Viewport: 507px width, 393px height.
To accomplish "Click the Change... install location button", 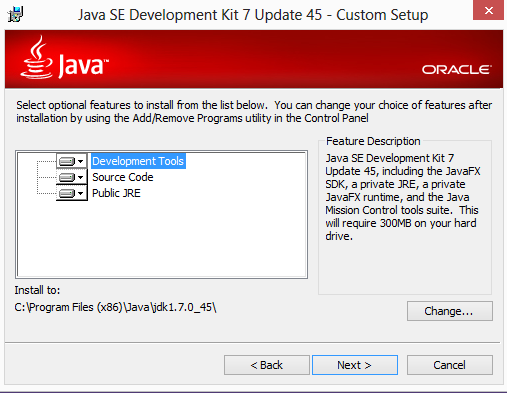I will [x=450, y=311].
